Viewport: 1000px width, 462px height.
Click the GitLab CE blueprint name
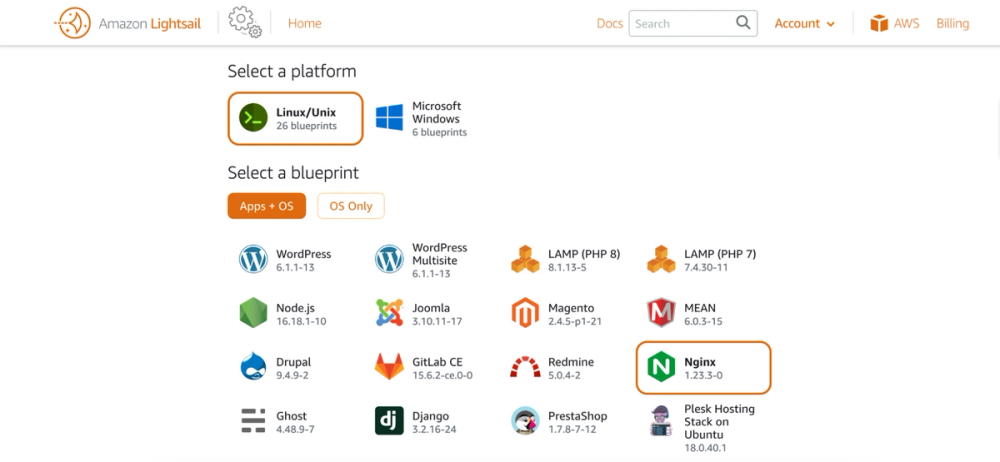(x=438, y=362)
